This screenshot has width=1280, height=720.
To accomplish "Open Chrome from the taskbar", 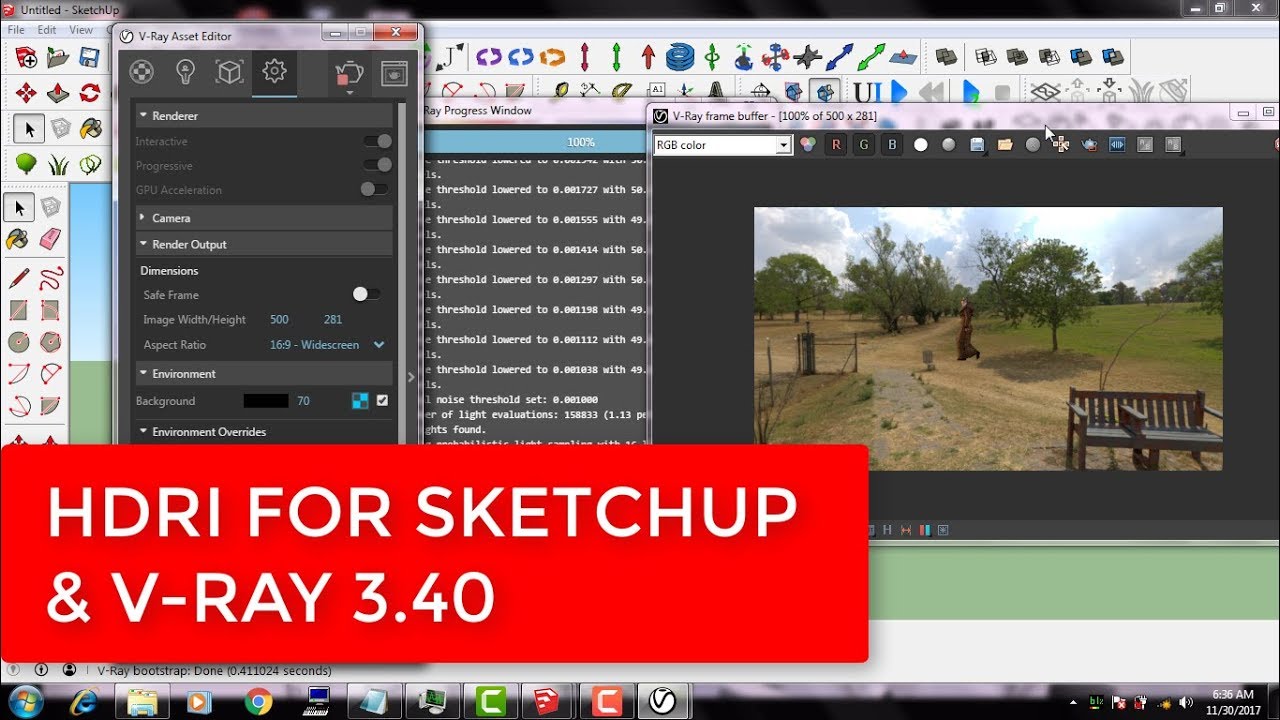I will (258, 702).
